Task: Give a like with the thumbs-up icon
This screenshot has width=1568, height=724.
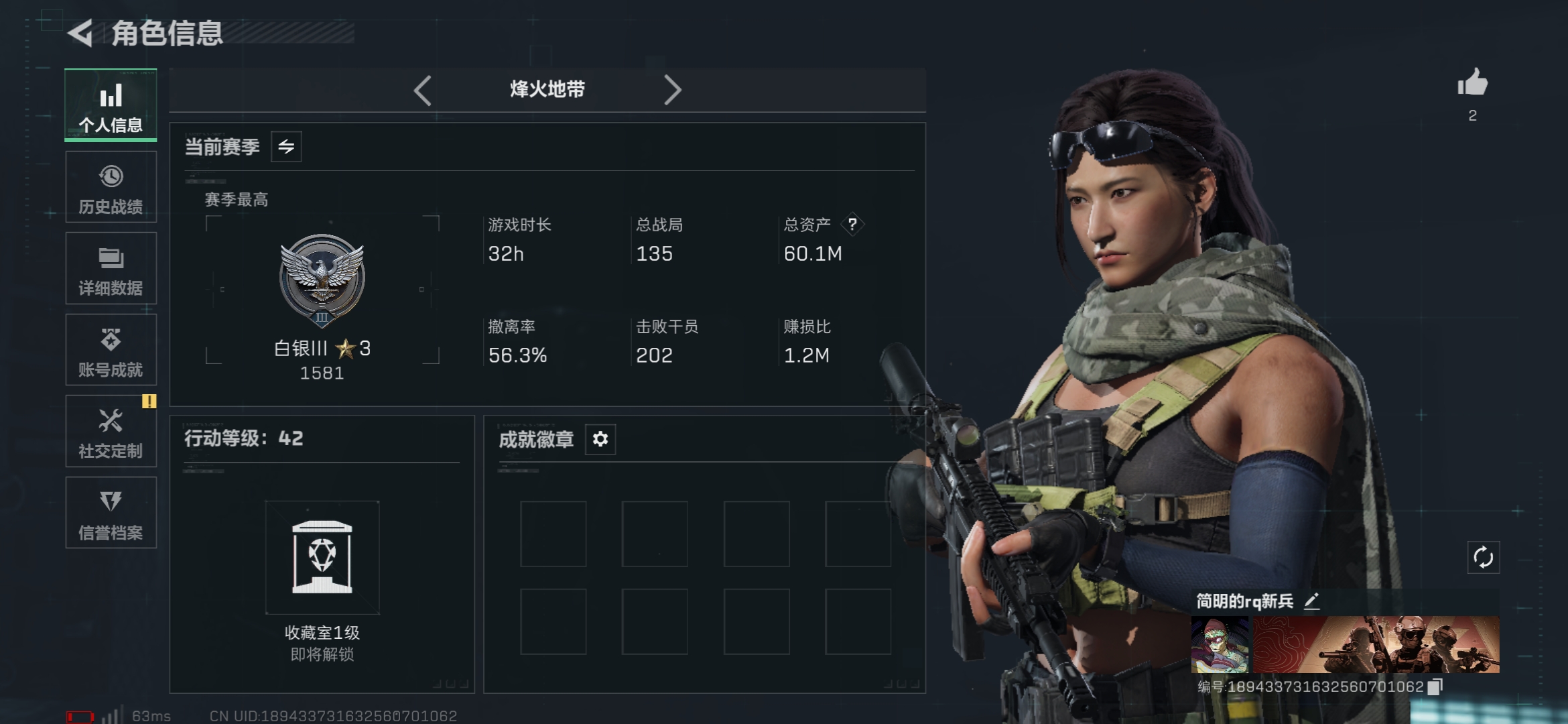Action: point(1472,83)
